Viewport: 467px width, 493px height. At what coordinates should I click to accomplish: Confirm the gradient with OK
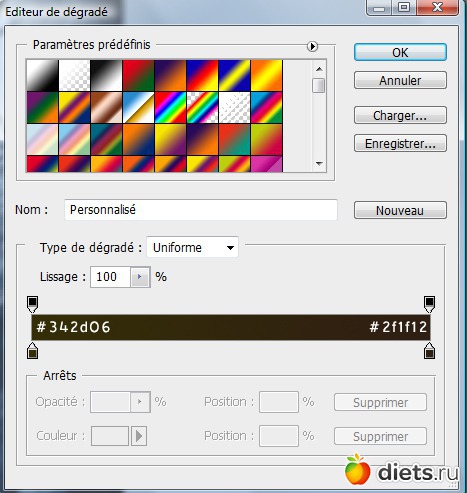[x=400, y=52]
